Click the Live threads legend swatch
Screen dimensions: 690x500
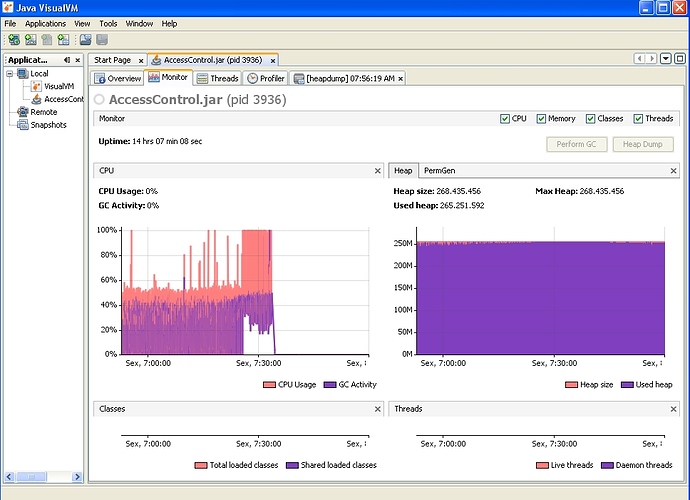542,465
